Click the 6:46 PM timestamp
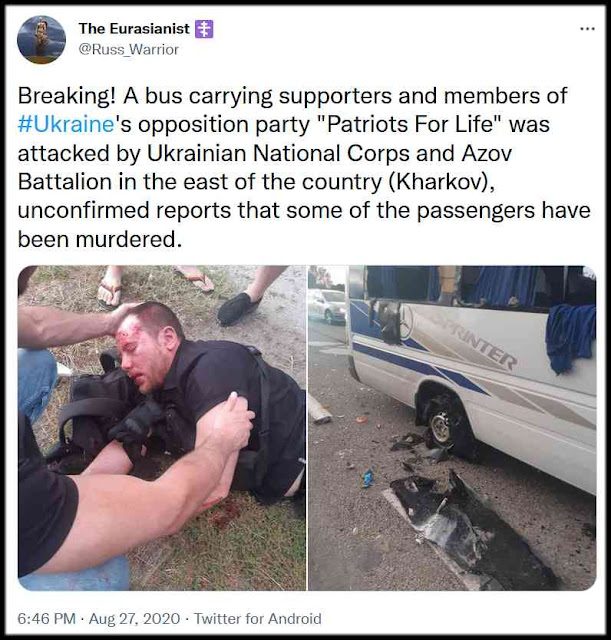Screen dimensions: 611x640 point(47,618)
